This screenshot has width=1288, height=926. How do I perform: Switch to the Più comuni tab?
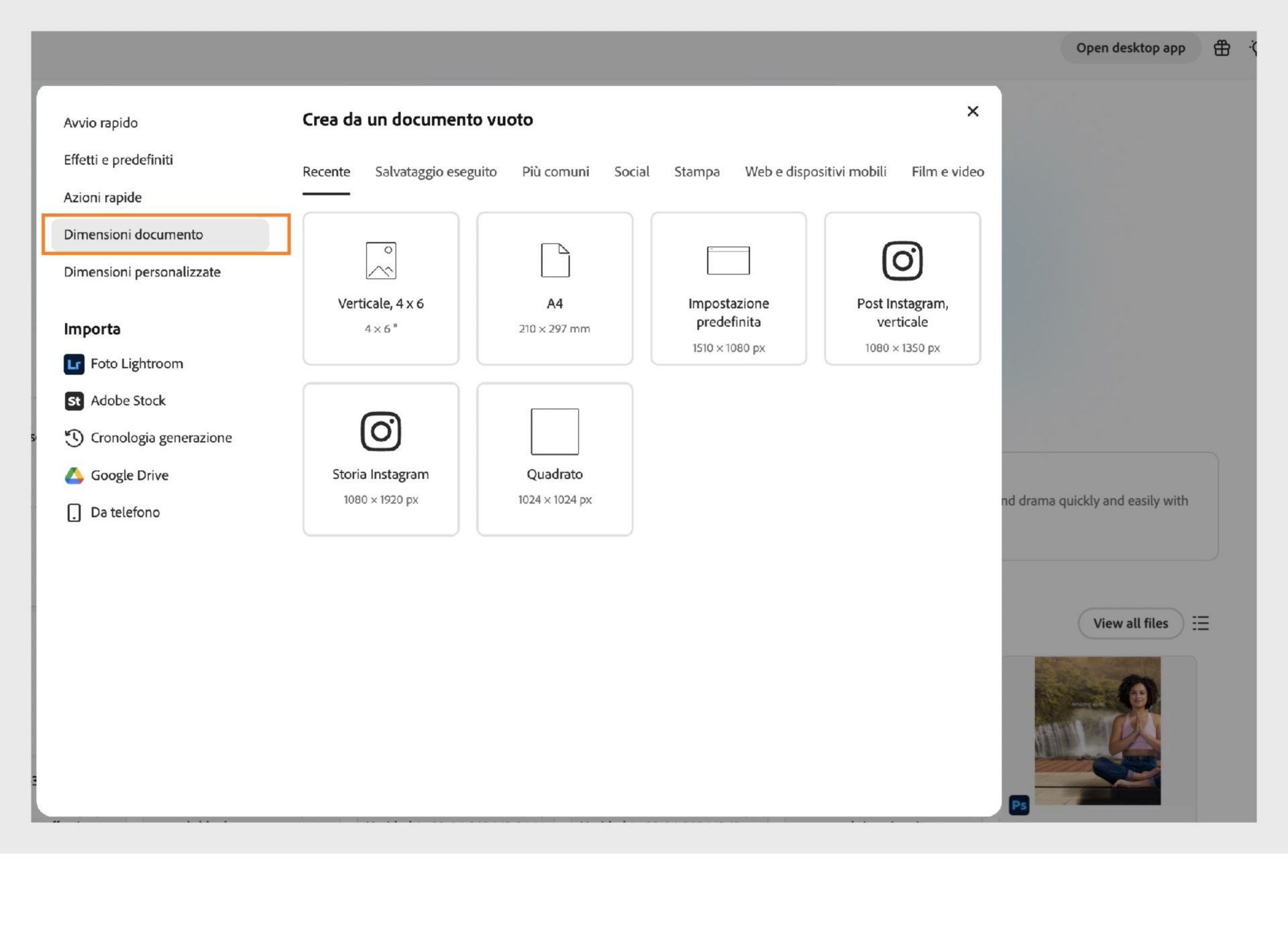555,172
